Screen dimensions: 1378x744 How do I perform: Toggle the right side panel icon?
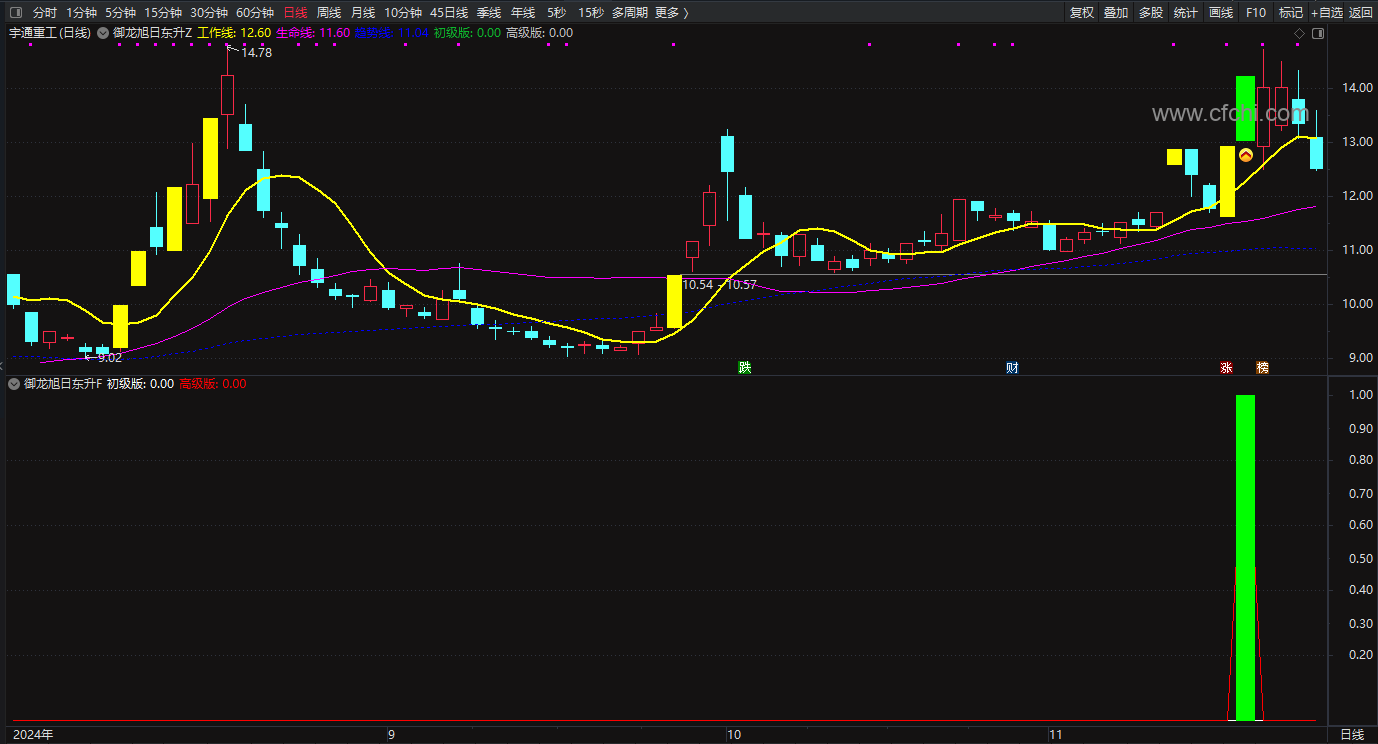[1317, 33]
